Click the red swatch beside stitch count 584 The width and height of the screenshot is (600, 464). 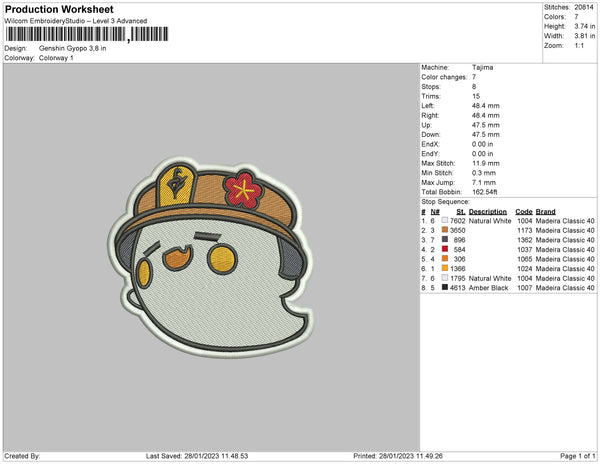pos(445,249)
